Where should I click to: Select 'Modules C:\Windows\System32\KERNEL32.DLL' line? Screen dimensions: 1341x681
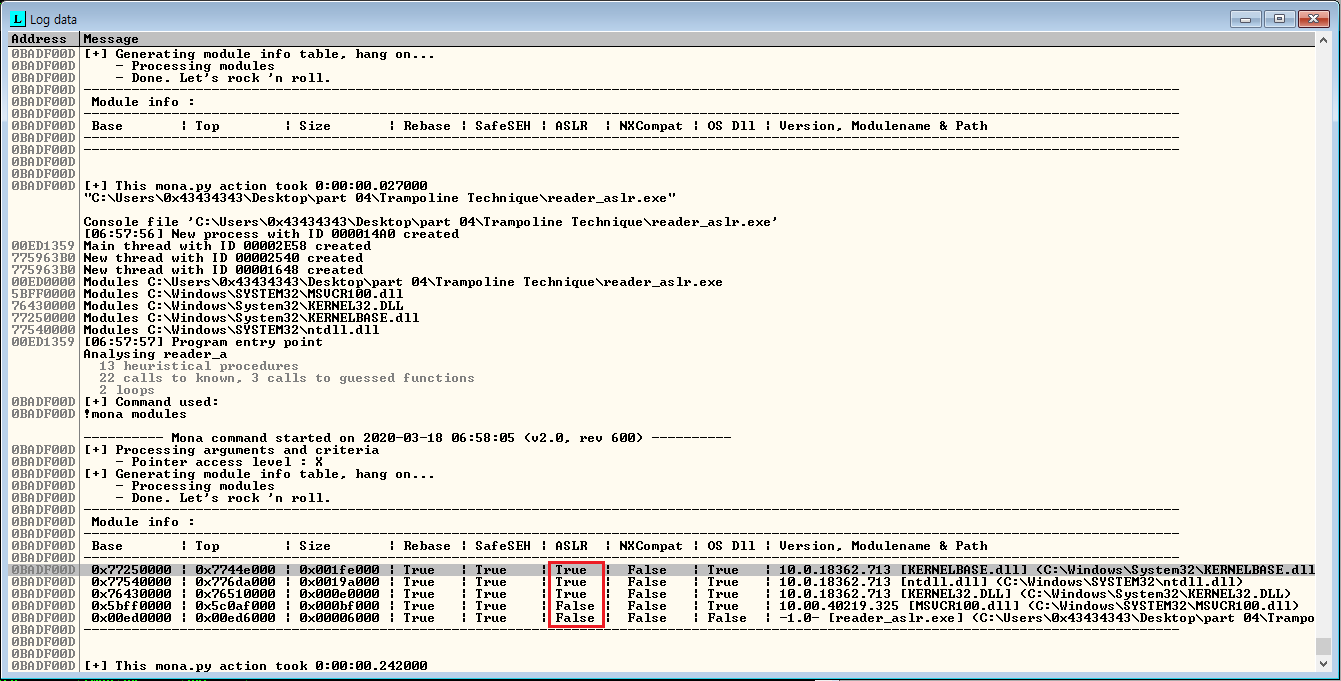pos(243,306)
